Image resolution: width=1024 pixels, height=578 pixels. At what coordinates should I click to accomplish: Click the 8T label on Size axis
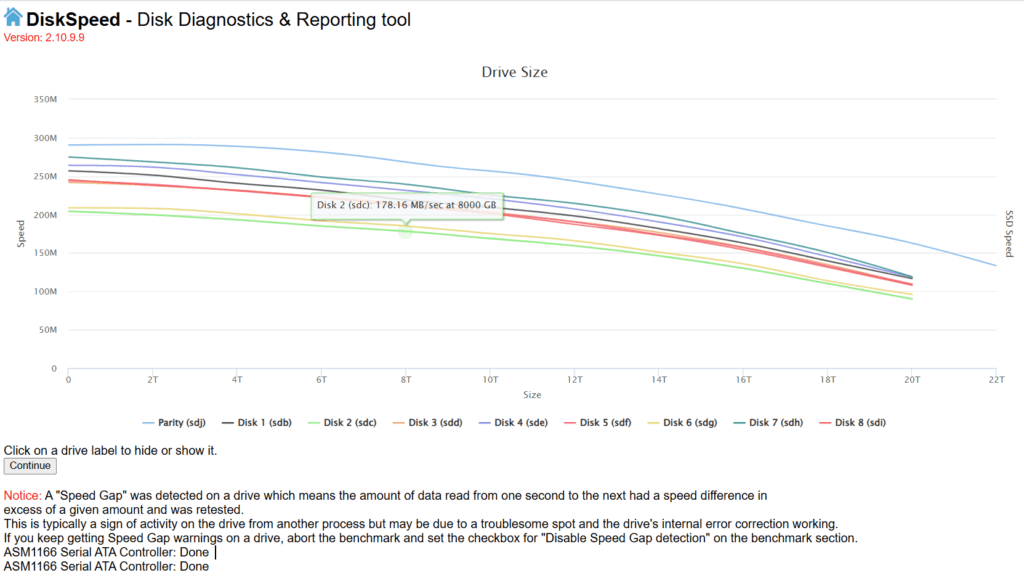click(x=406, y=379)
